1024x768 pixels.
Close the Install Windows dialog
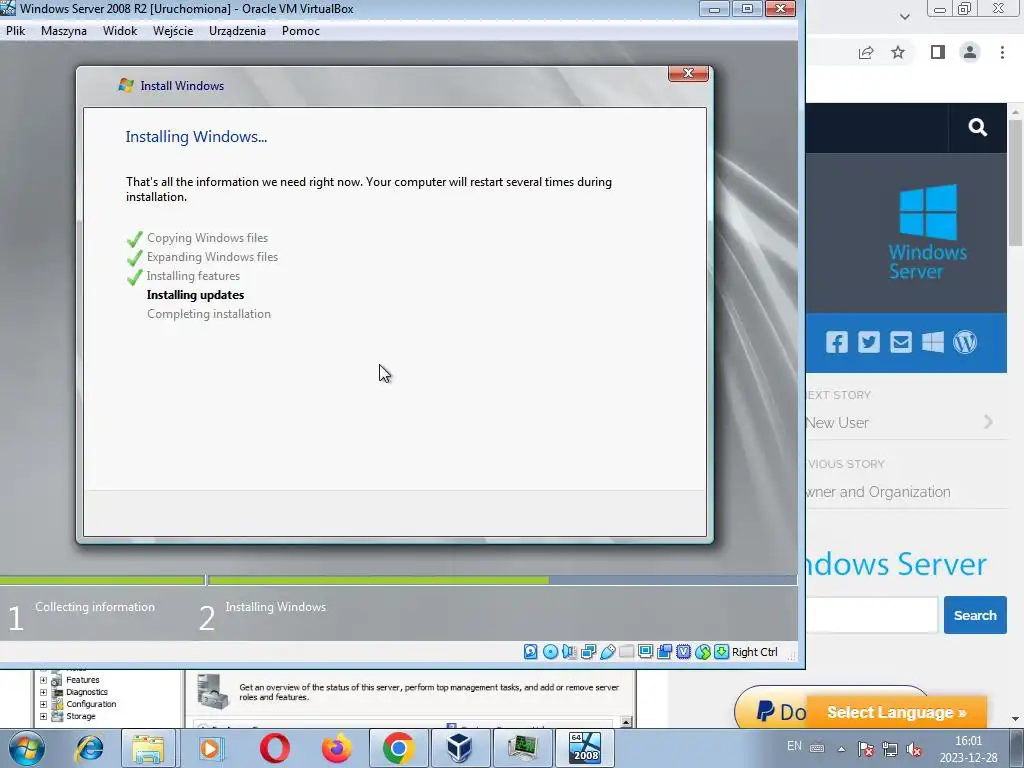click(688, 73)
